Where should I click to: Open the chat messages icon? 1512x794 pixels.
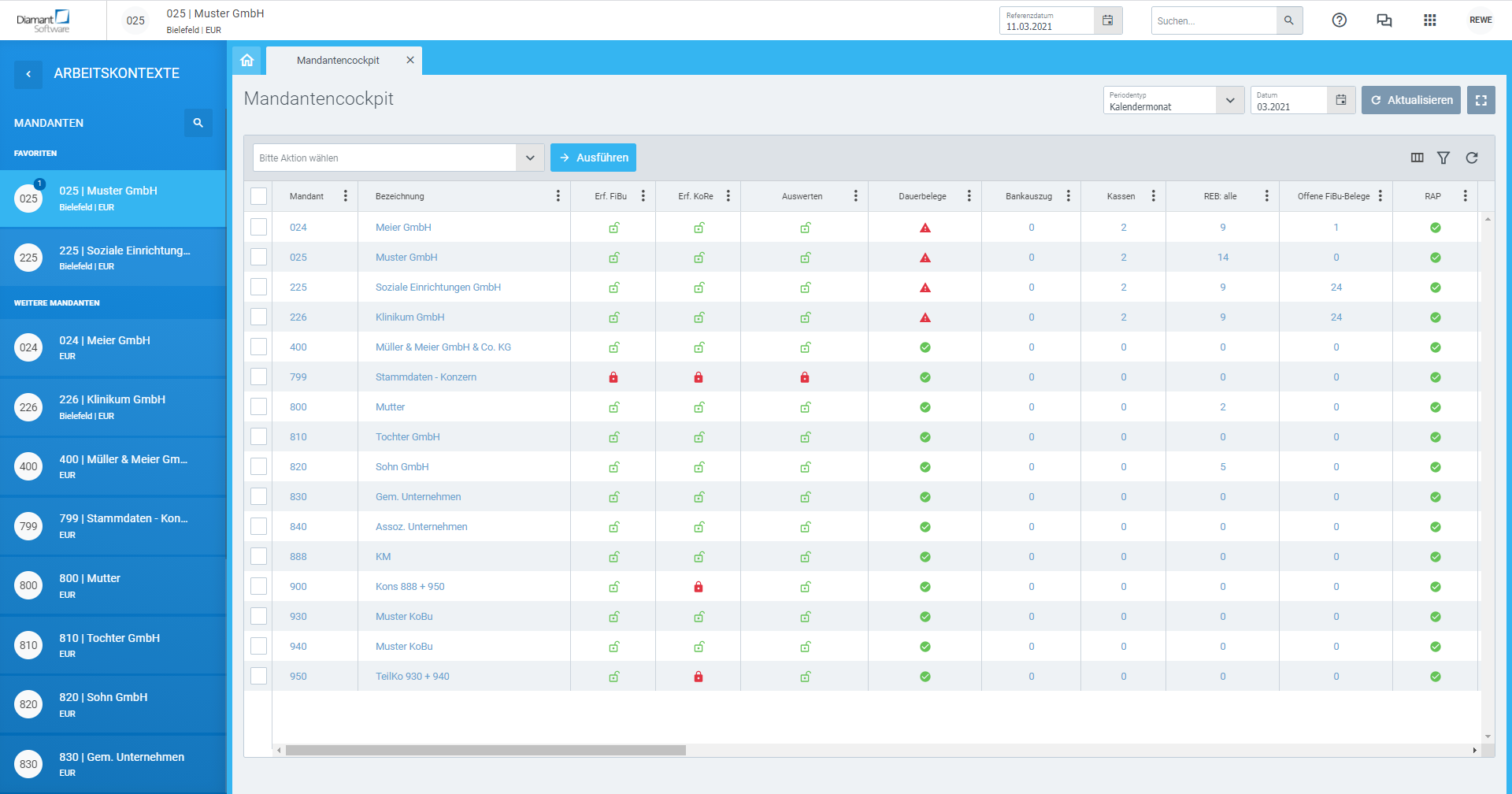click(1384, 20)
